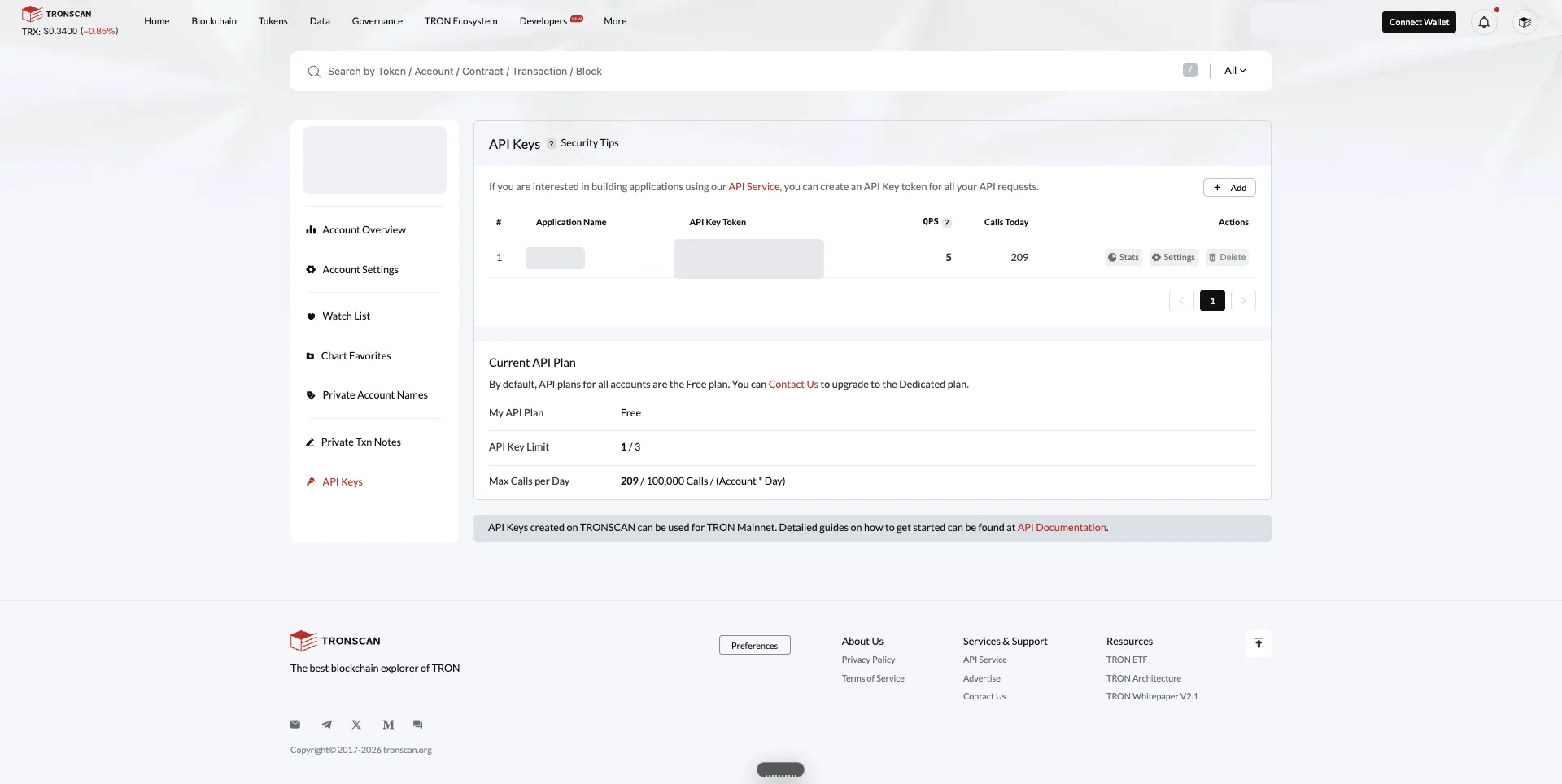
Task: Expand the All search filter dropdown
Action: pos(1235,71)
